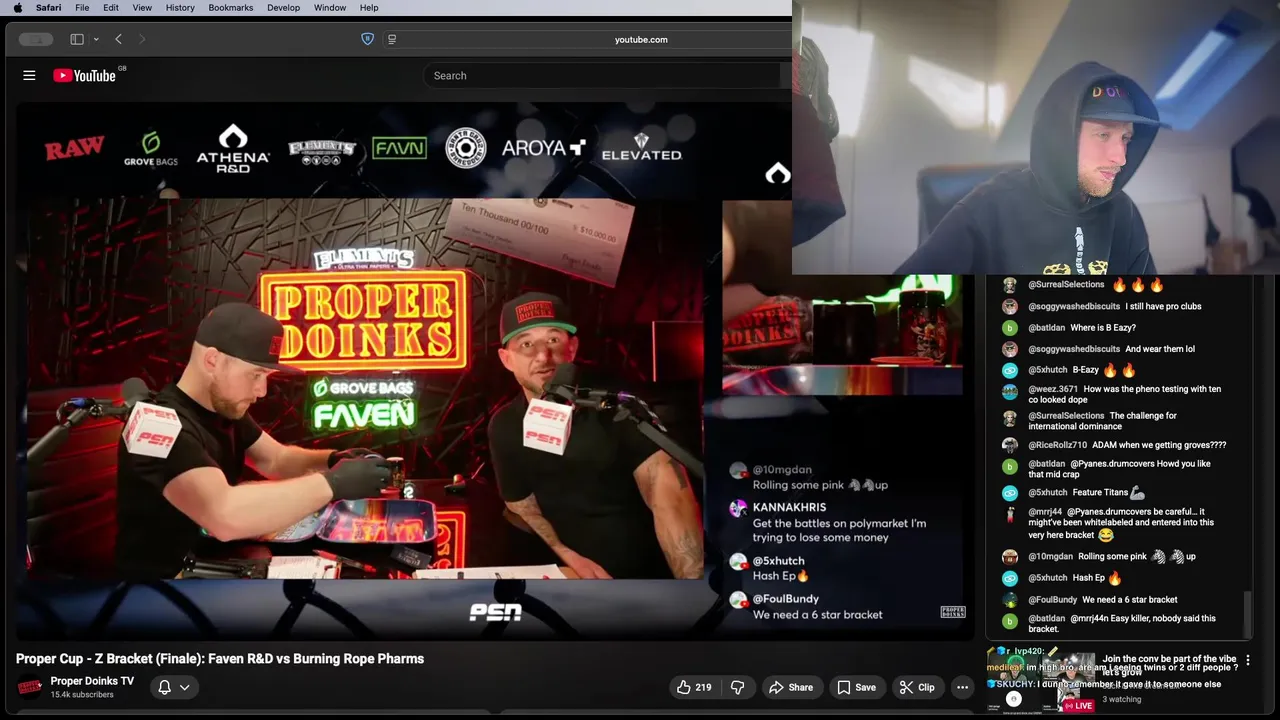Share this video
This screenshot has height=720, width=1280.
tap(790, 687)
